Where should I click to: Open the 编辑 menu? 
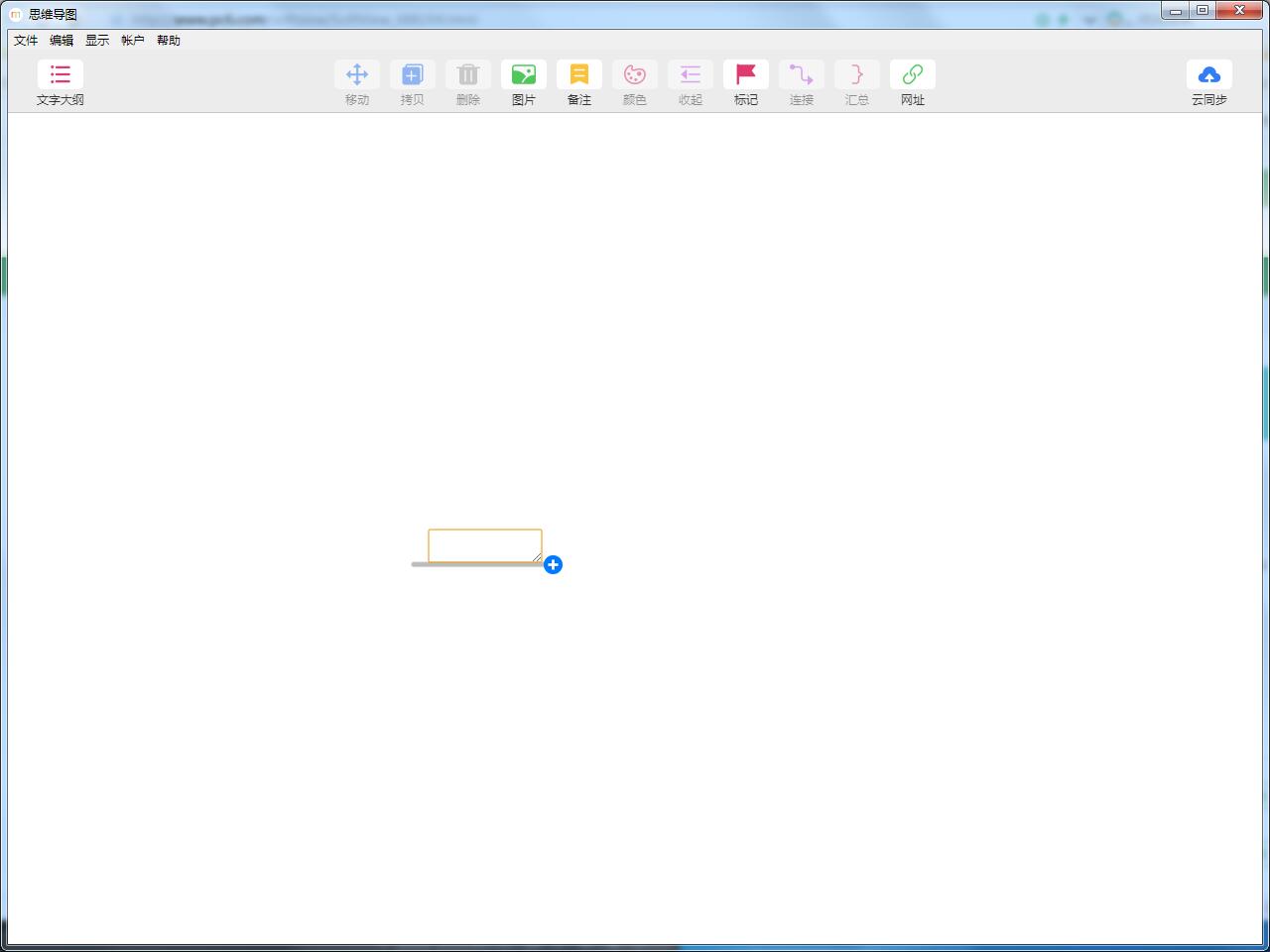(x=61, y=41)
